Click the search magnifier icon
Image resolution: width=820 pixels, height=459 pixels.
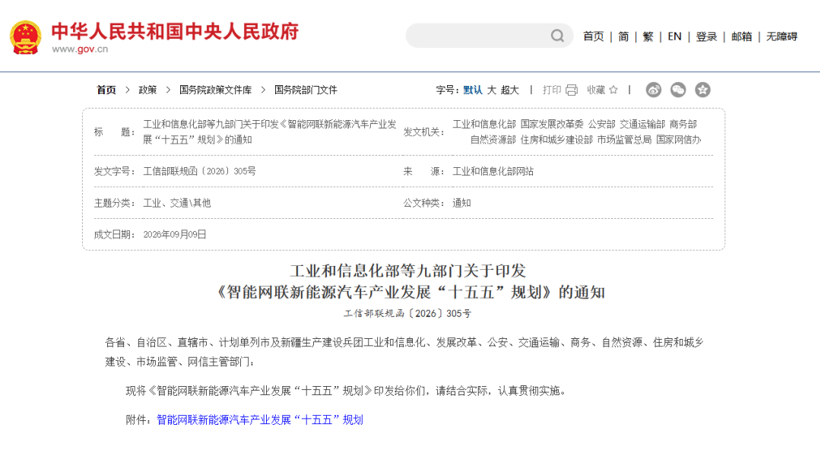click(557, 36)
